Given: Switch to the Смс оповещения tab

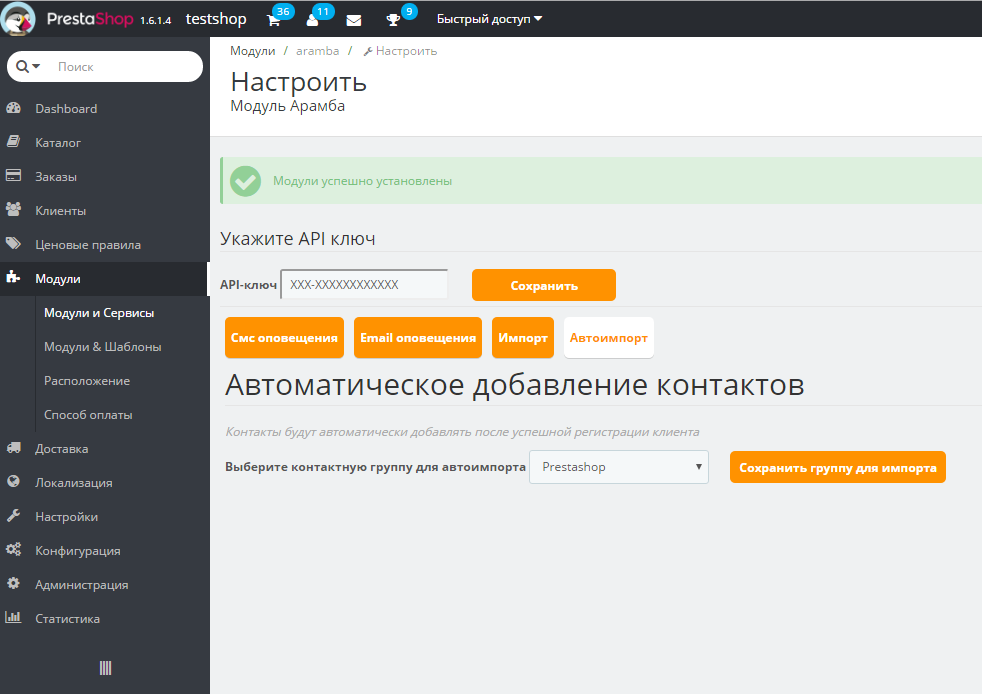Looking at the screenshot, I should (x=284, y=338).
